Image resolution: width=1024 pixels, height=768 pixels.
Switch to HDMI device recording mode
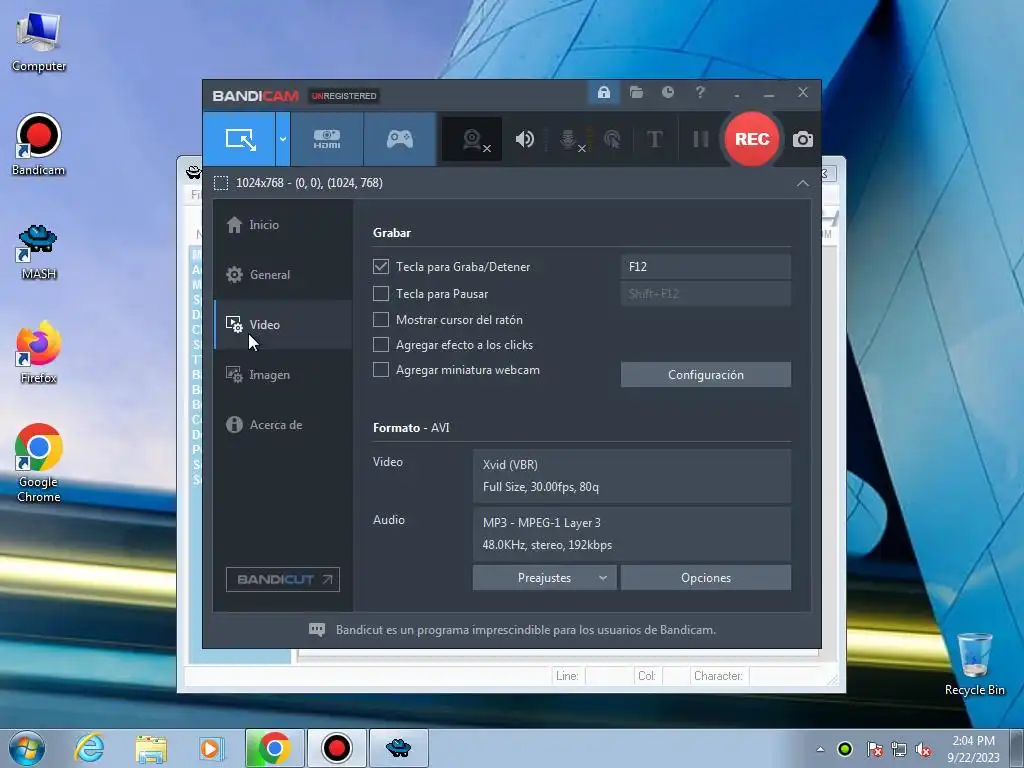327,139
